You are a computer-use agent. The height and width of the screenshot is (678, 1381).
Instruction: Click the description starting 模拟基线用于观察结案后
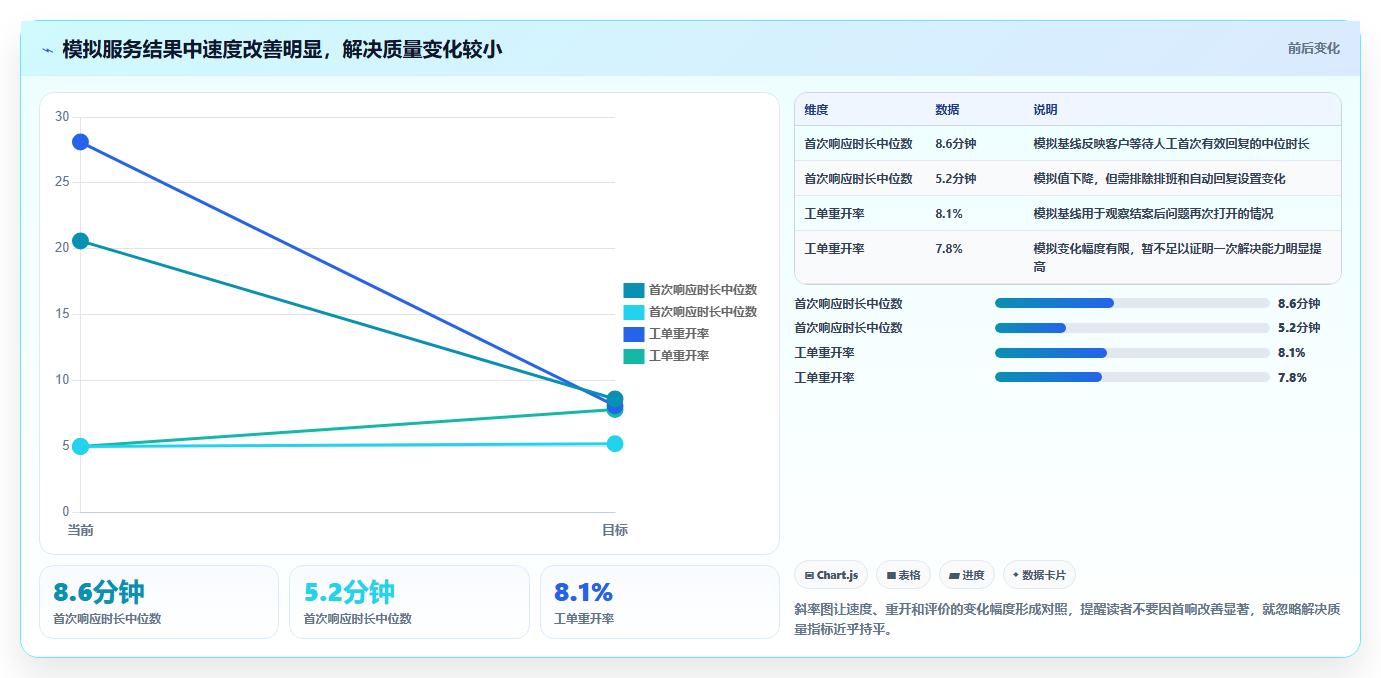coord(1153,214)
